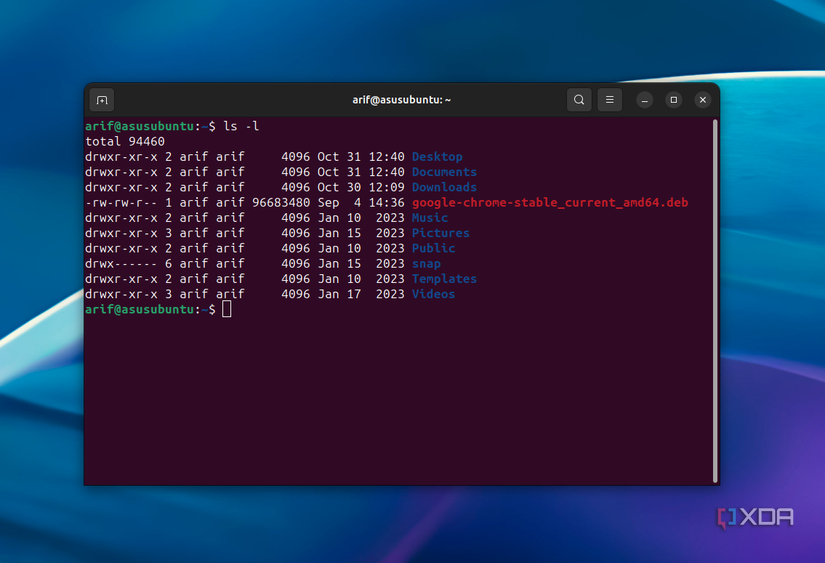Click the file size 96683480
The width and height of the screenshot is (825, 563).
point(281,203)
